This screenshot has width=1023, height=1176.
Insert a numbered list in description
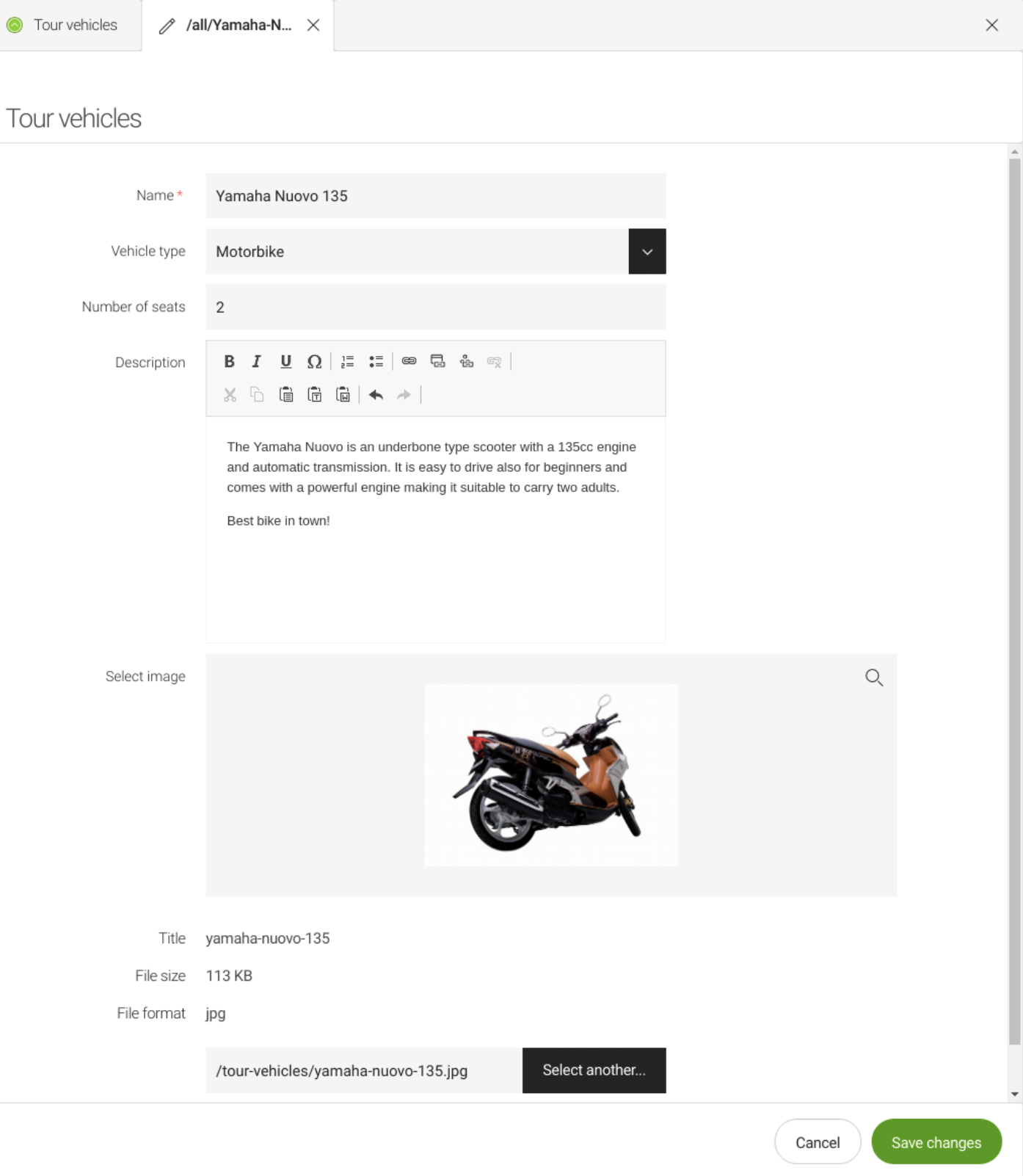(x=348, y=361)
